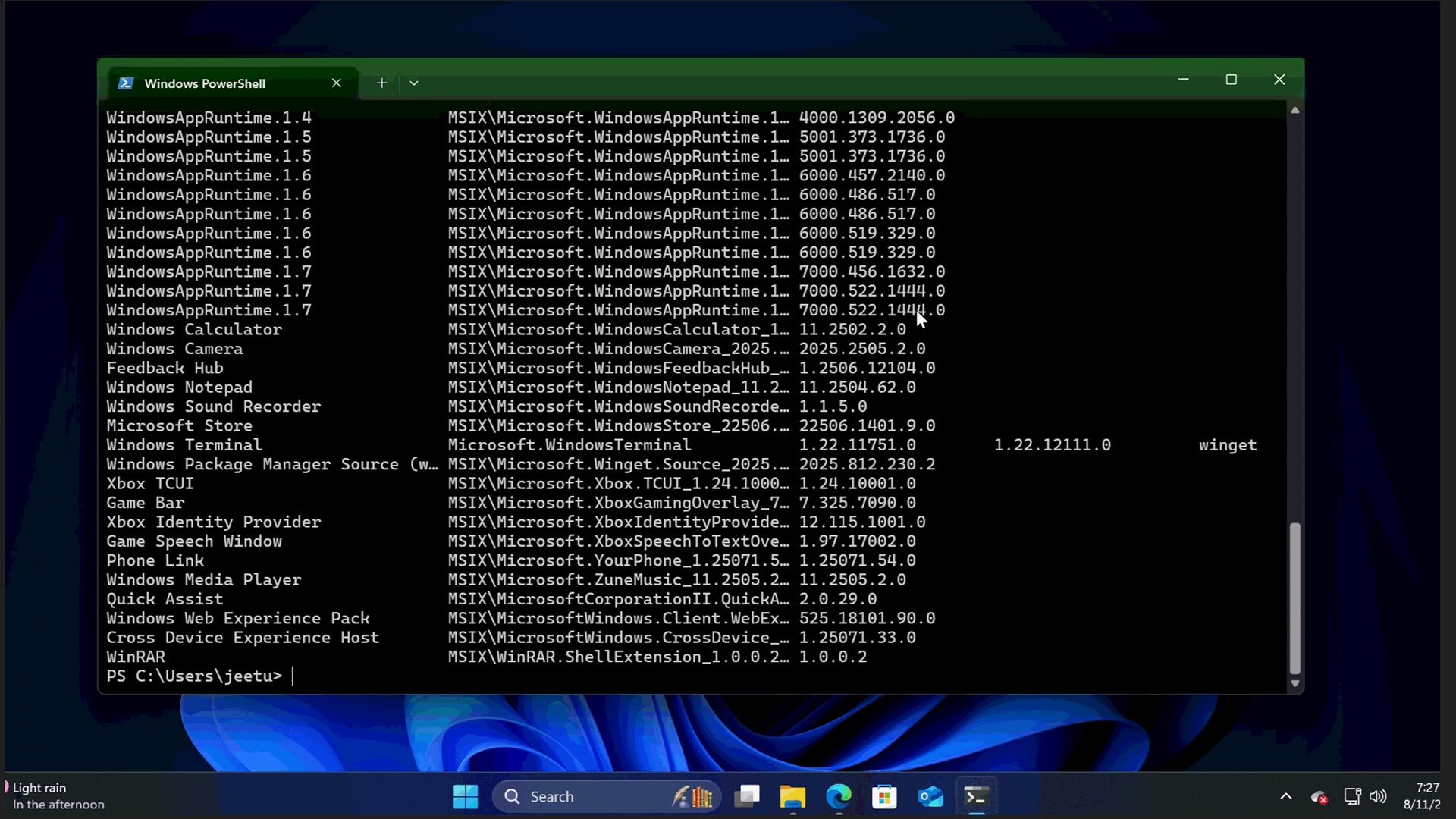Click the network status tray icon

[1353, 797]
